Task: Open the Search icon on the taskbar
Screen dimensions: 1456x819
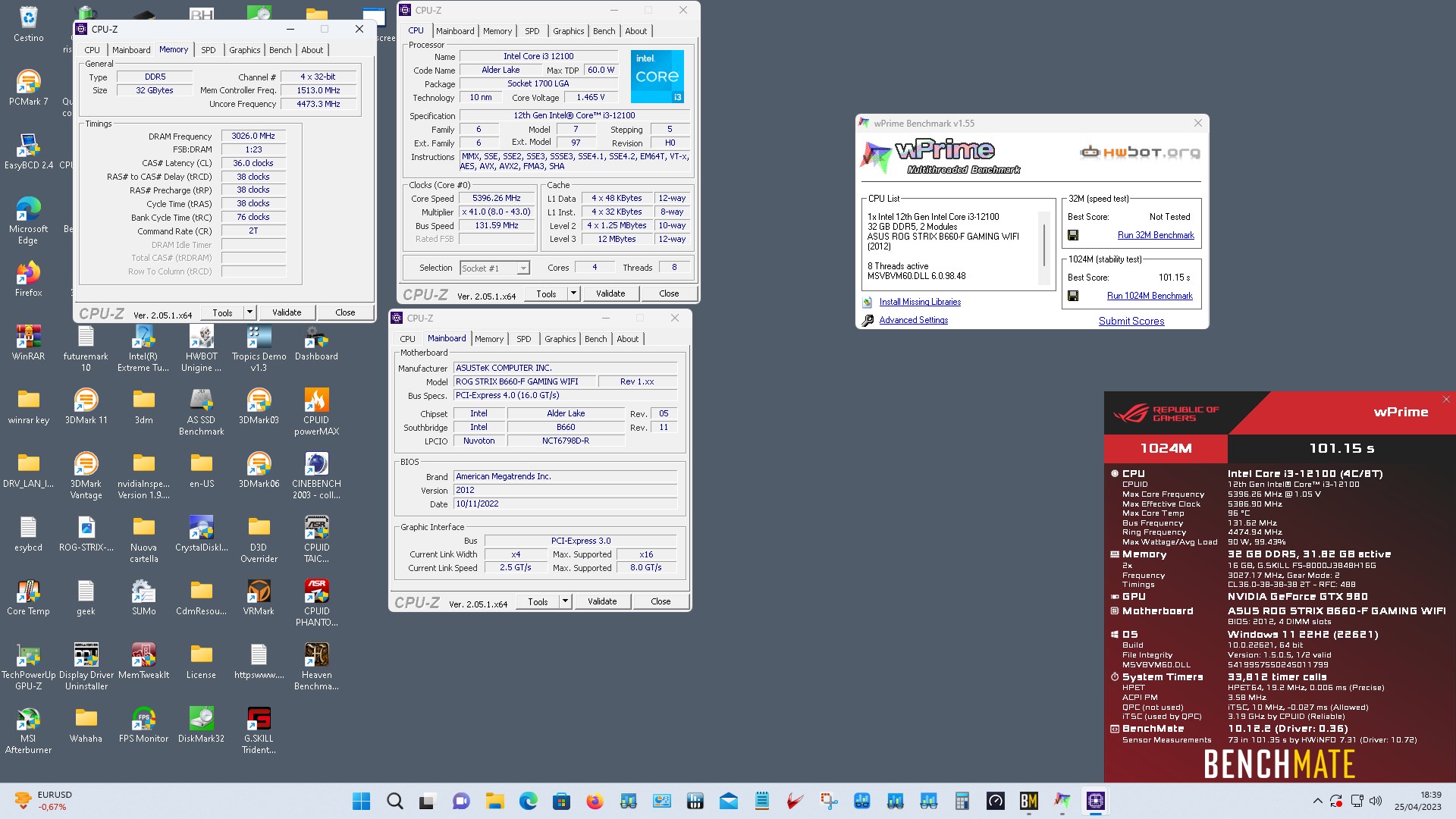Action: pos(395,801)
